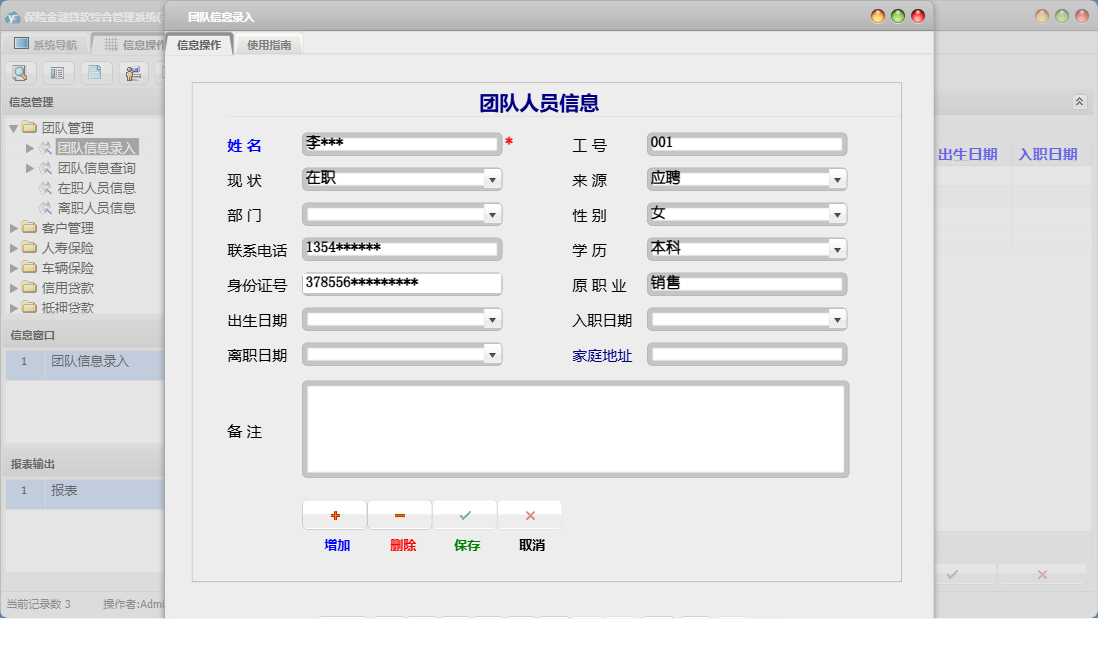The image size is (1098, 655).
Task: Click the 姓名 name input field
Action: [x=399, y=143]
